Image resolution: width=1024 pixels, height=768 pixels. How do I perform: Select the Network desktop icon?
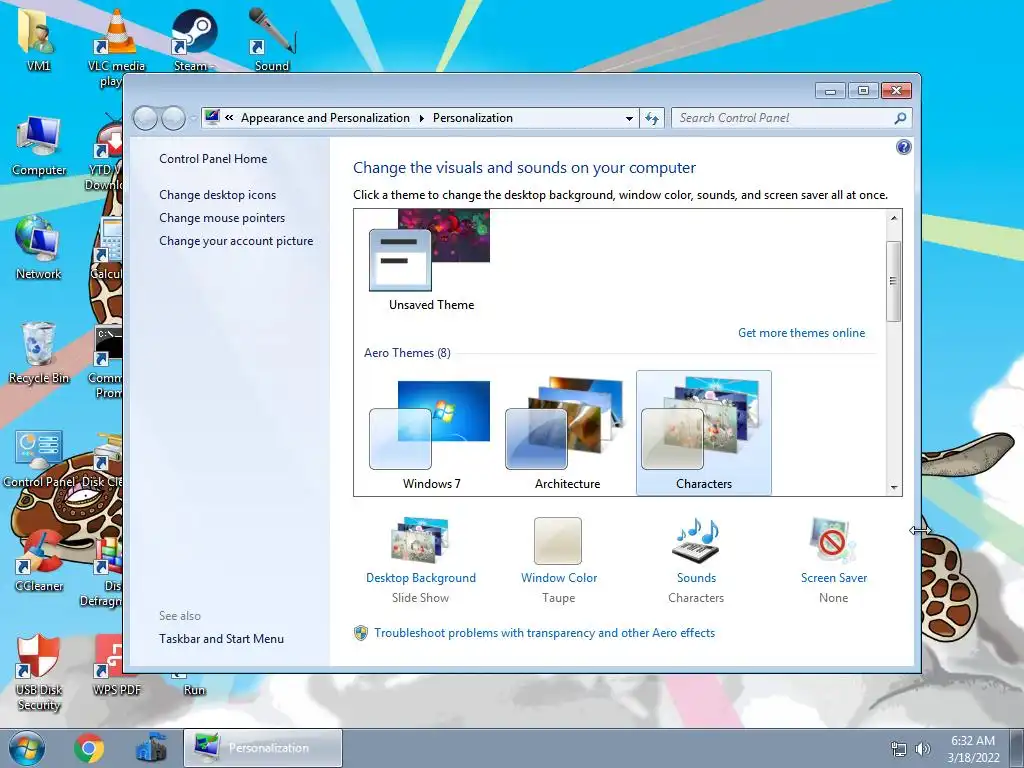[38, 248]
